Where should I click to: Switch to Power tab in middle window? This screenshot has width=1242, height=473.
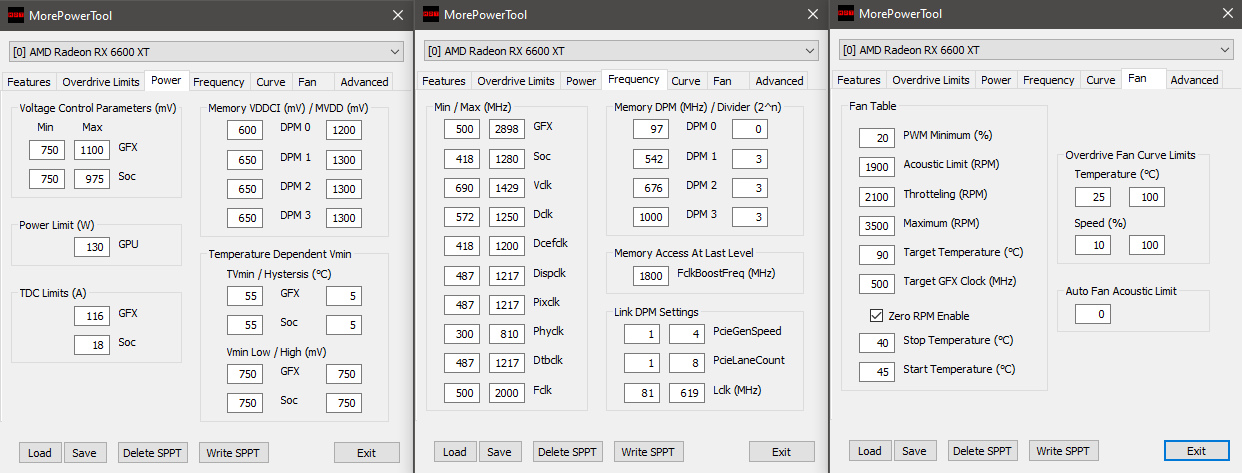click(581, 82)
